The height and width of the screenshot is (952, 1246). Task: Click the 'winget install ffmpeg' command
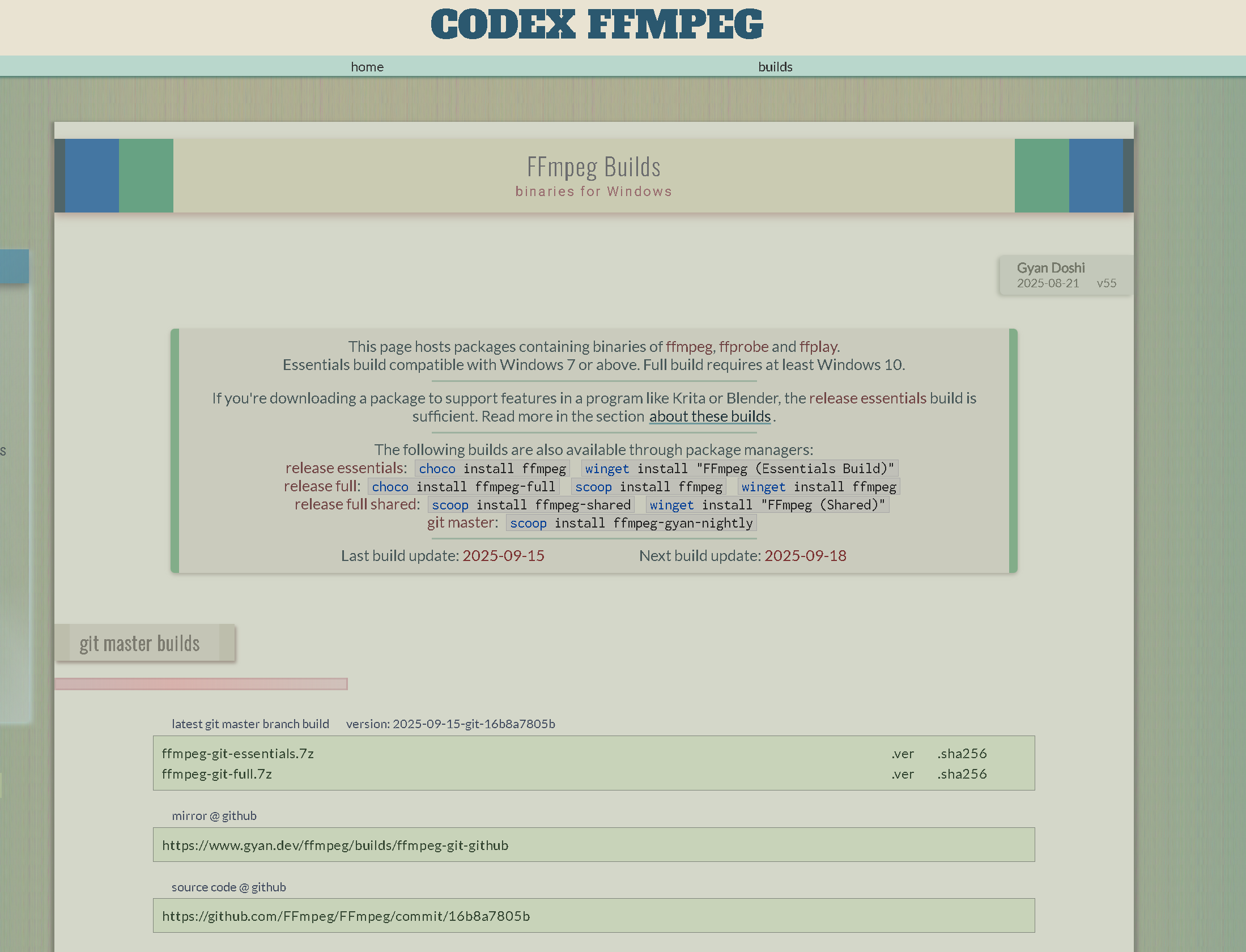pos(819,487)
